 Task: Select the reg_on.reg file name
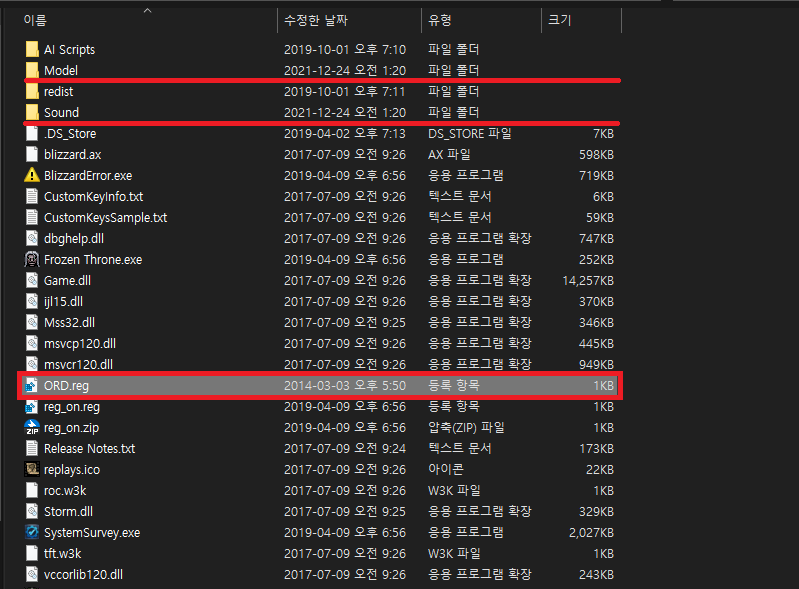click(x=72, y=407)
